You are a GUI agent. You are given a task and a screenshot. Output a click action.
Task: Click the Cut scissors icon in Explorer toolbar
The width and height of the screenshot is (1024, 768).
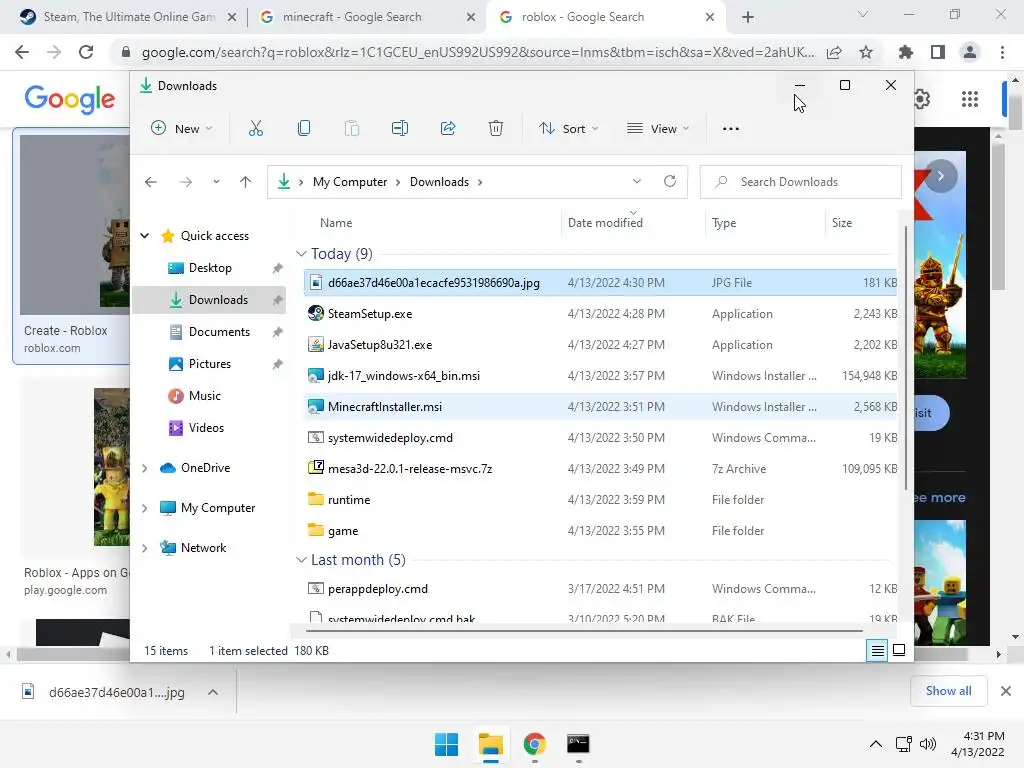[x=256, y=129]
